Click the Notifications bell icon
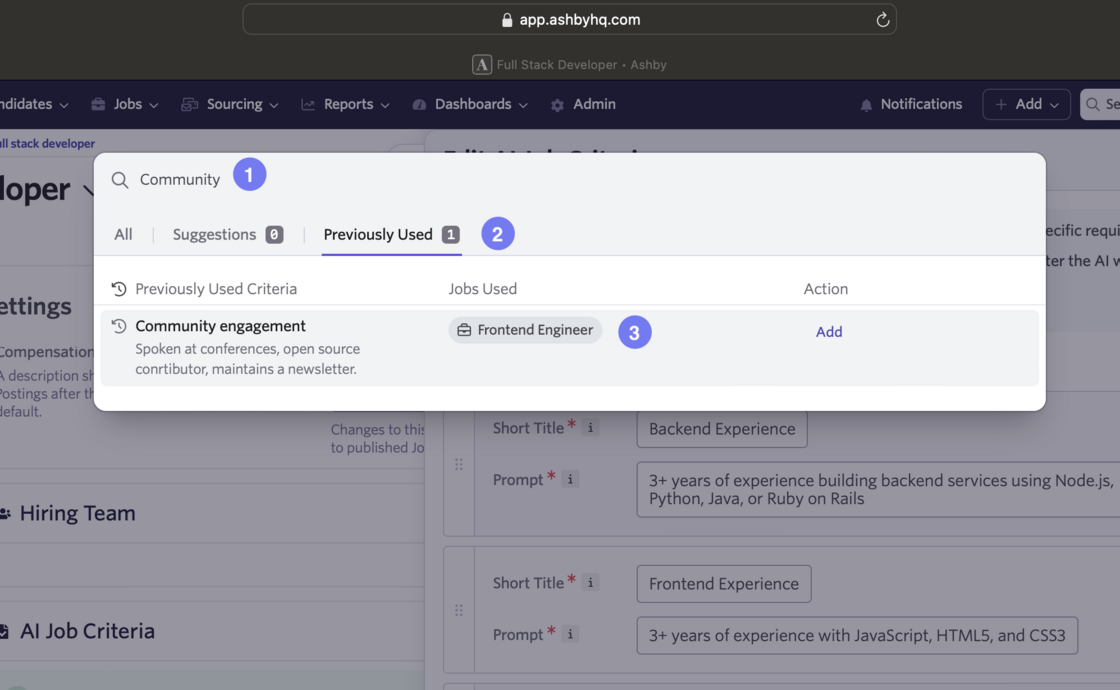1120x690 pixels. [866, 105]
